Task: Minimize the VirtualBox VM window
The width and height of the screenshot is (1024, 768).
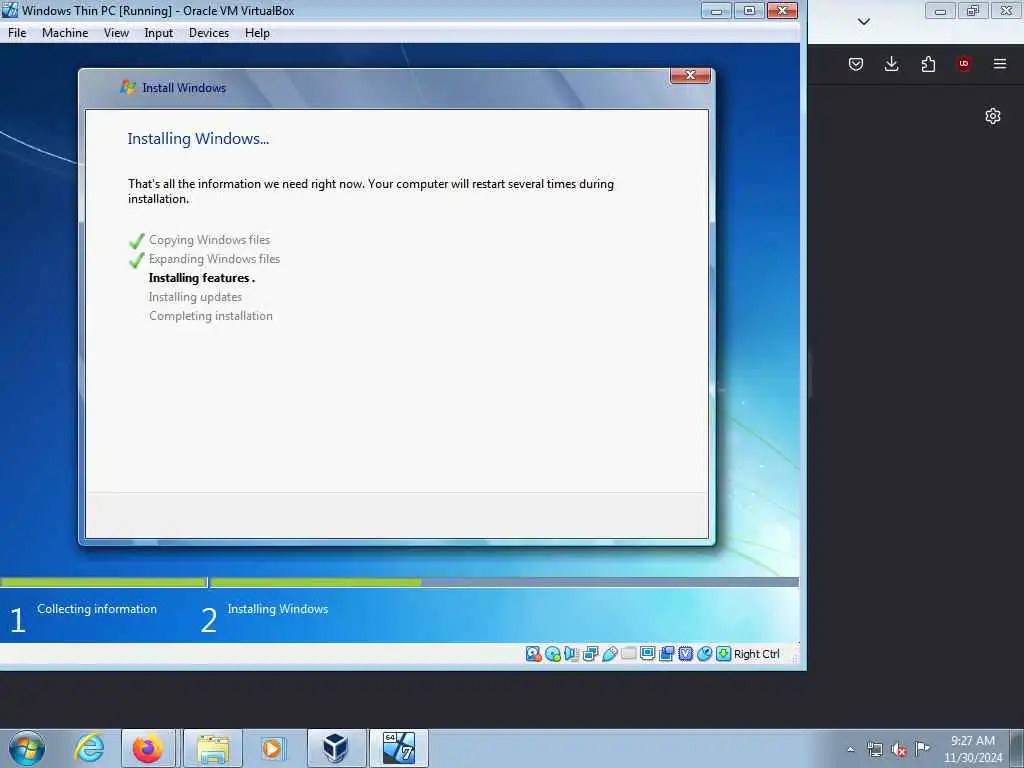Action: pos(716,10)
